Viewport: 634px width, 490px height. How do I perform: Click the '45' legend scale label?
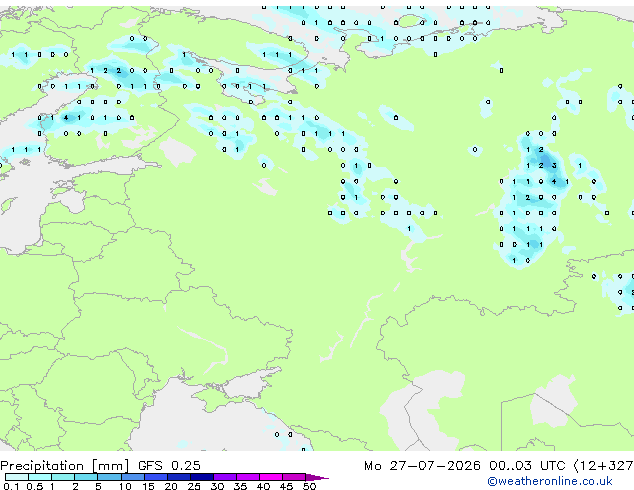click(286, 486)
